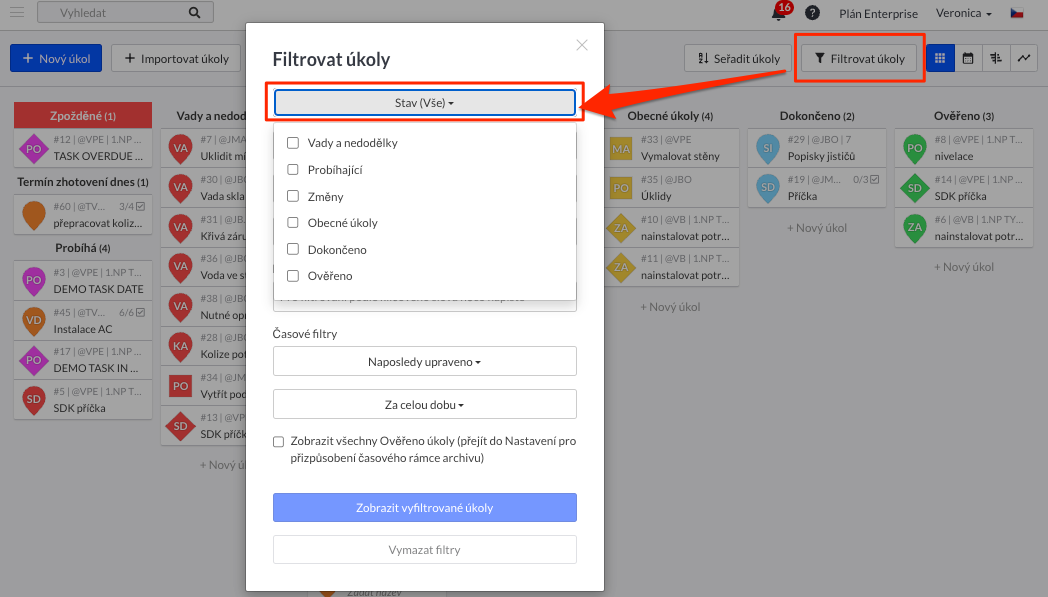Open the chart statistics view icon

point(1024,59)
